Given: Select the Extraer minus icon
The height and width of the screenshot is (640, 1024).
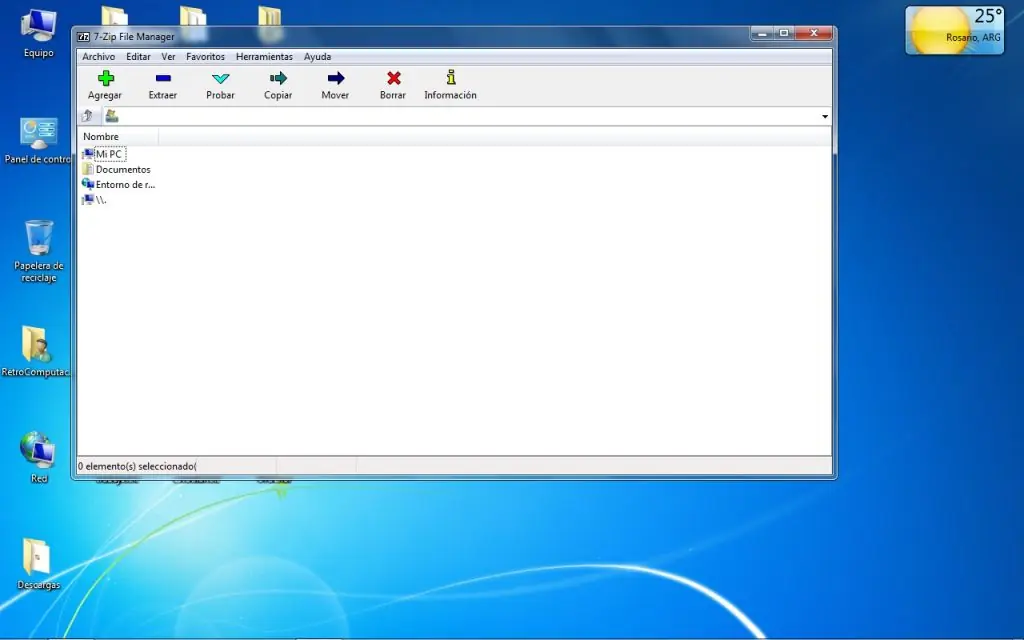Looking at the screenshot, I should (163, 78).
